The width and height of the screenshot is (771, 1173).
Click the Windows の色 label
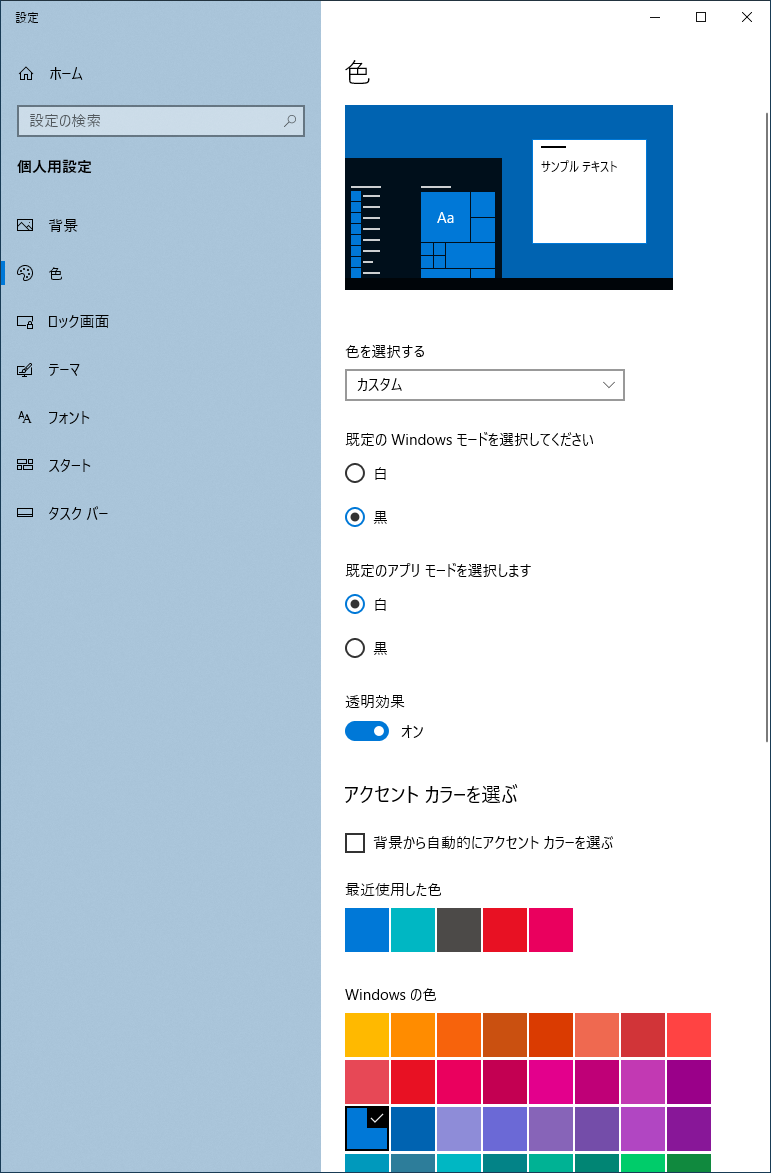[x=390, y=995]
